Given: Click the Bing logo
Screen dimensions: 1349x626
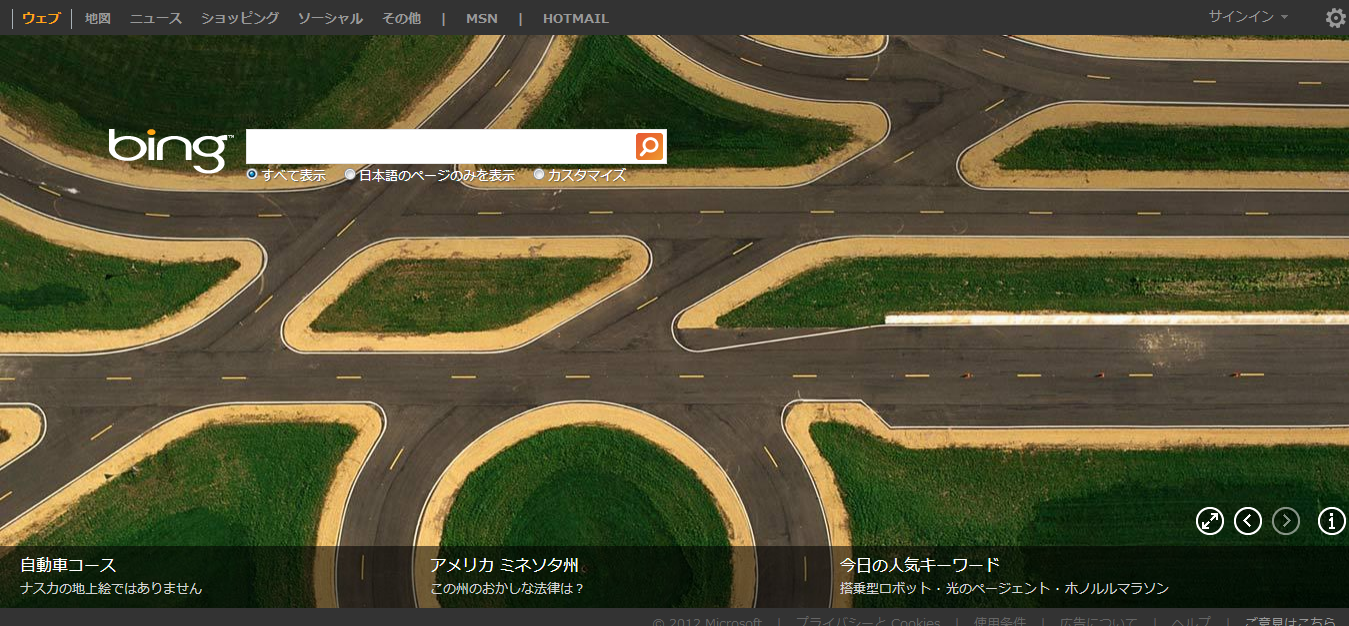Looking at the screenshot, I should coord(169,149).
